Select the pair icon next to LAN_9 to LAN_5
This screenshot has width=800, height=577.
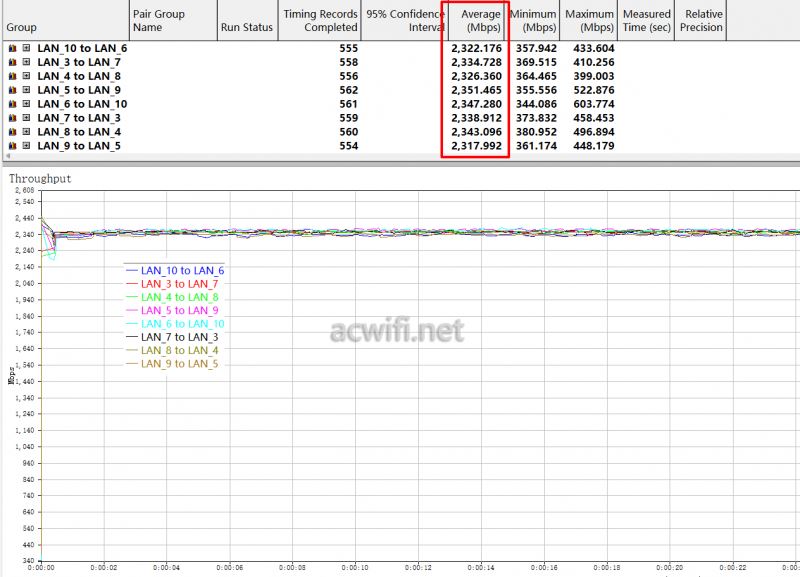[11, 146]
